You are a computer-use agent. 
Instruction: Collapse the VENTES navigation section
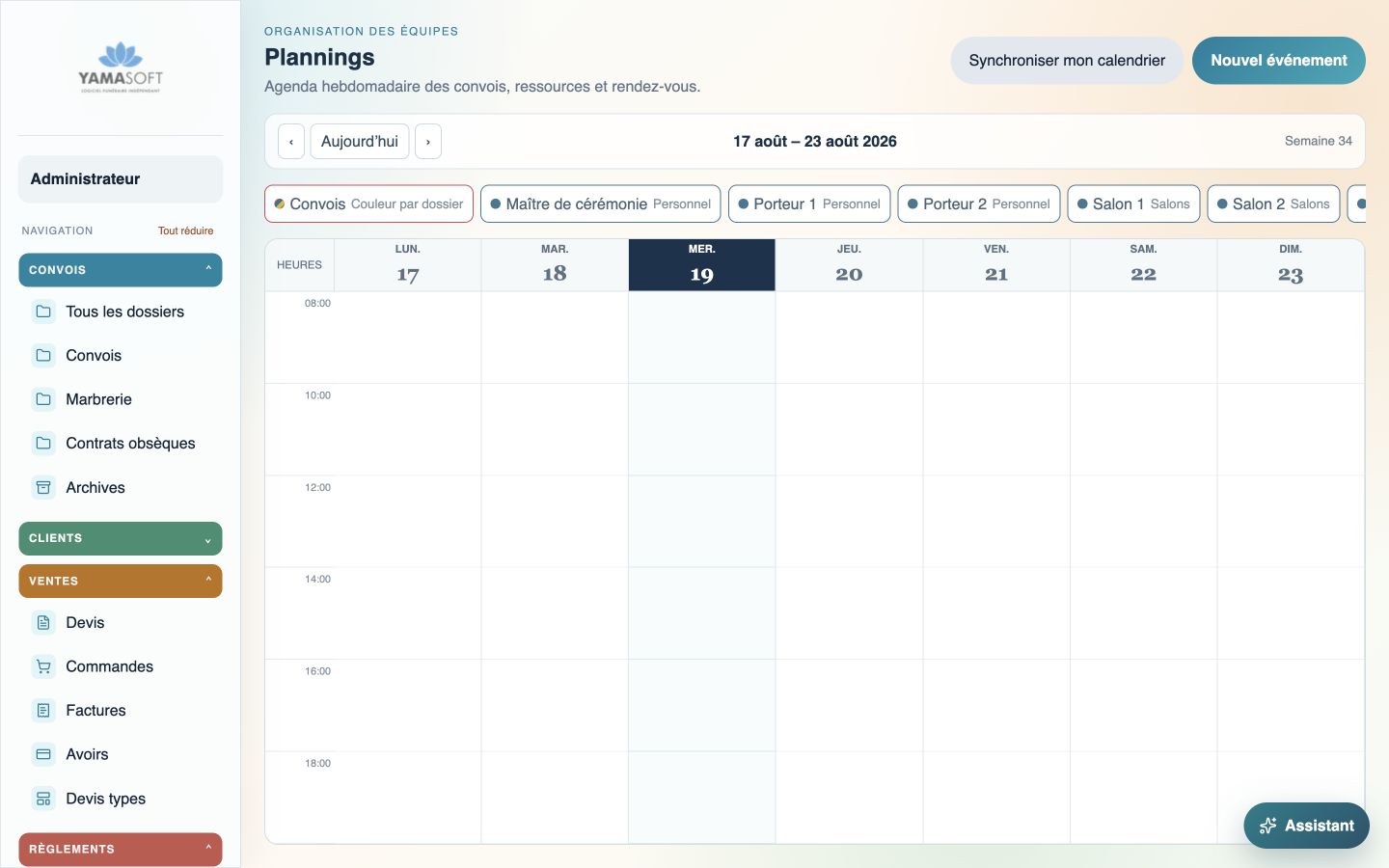pyautogui.click(x=121, y=581)
